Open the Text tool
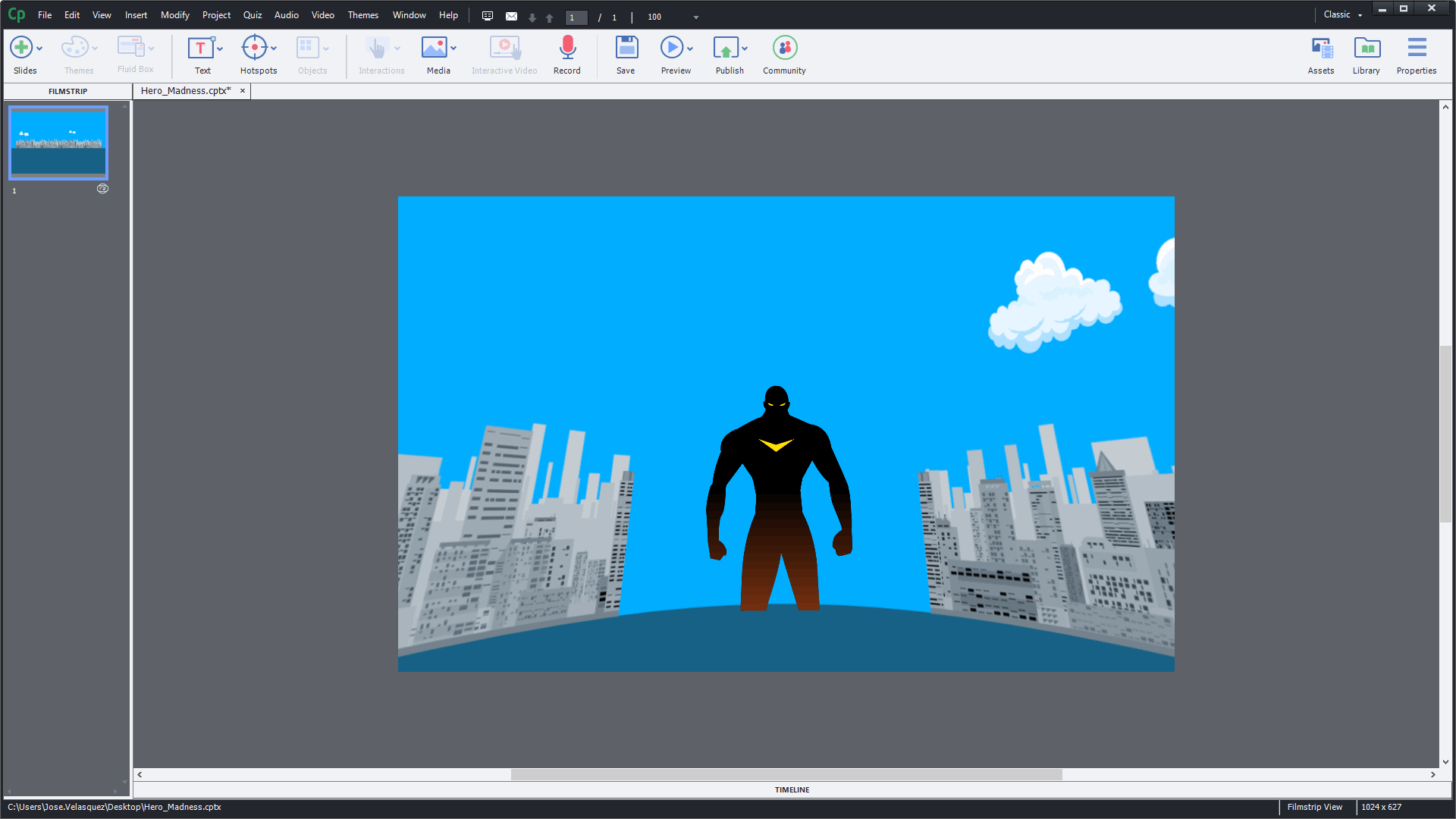This screenshot has width=1456, height=819. tap(200, 48)
